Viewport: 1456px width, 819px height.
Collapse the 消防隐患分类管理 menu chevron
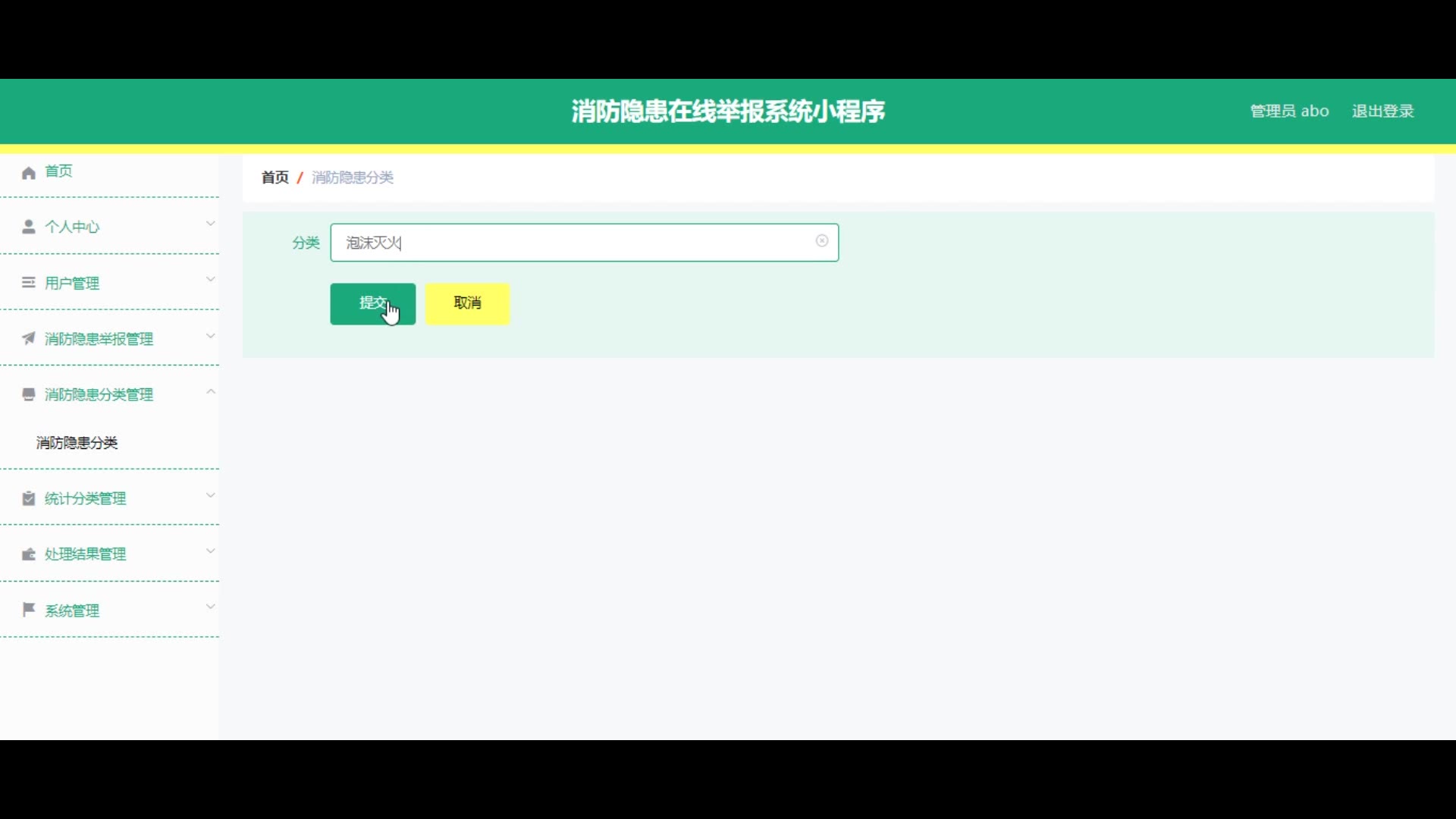[x=211, y=392]
